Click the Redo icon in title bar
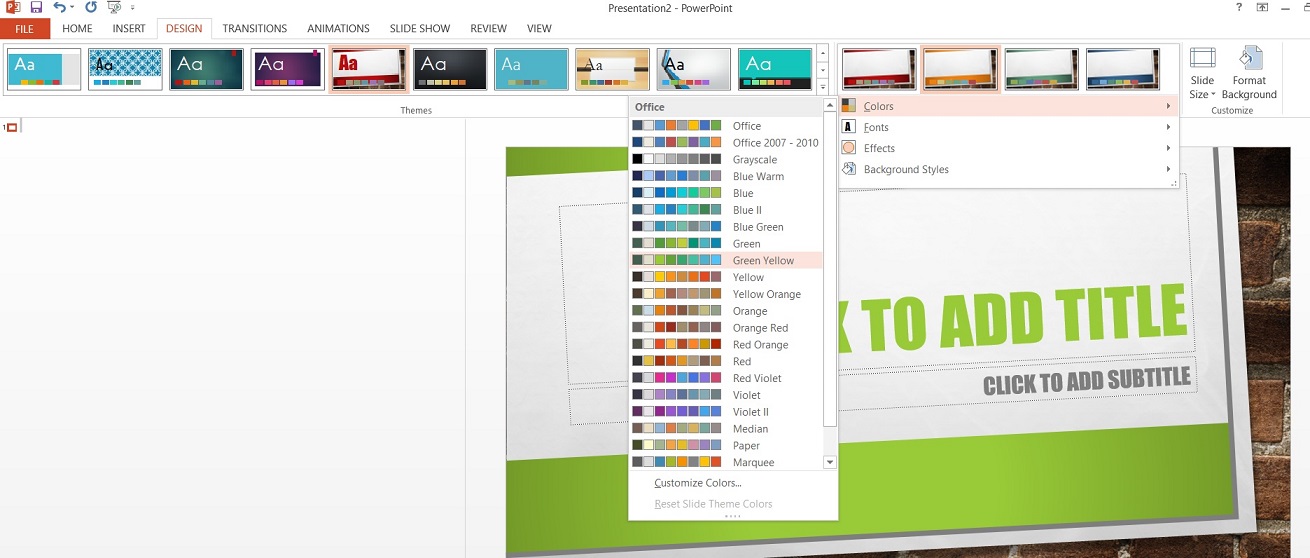The height and width of the screenshot is (558, 1310). (91, 8)
